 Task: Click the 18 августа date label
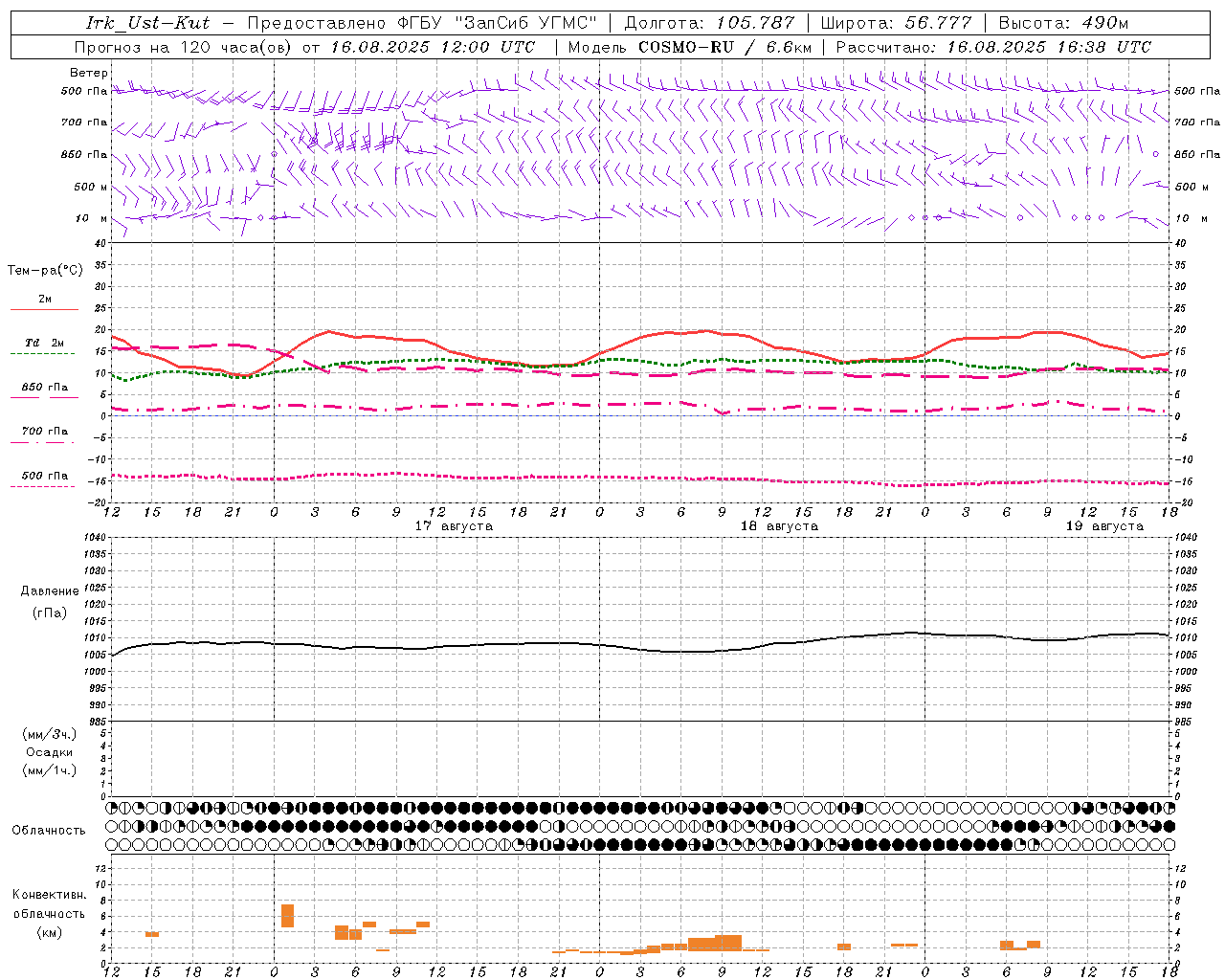(x=779, y=526)
